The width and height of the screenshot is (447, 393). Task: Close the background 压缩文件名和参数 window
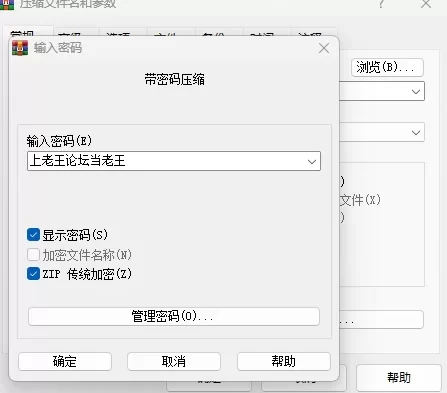pos(426,4)
